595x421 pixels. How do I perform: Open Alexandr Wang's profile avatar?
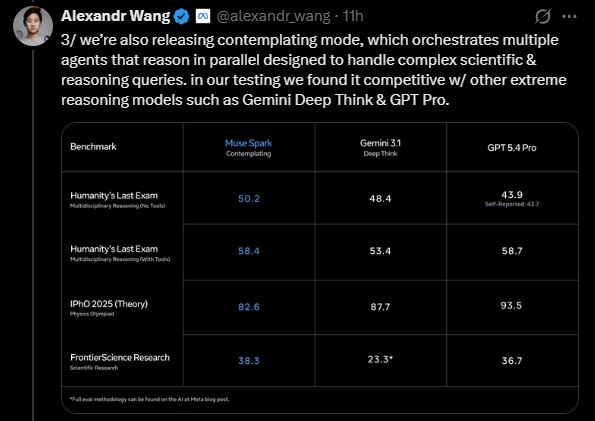tap(33, 26)
